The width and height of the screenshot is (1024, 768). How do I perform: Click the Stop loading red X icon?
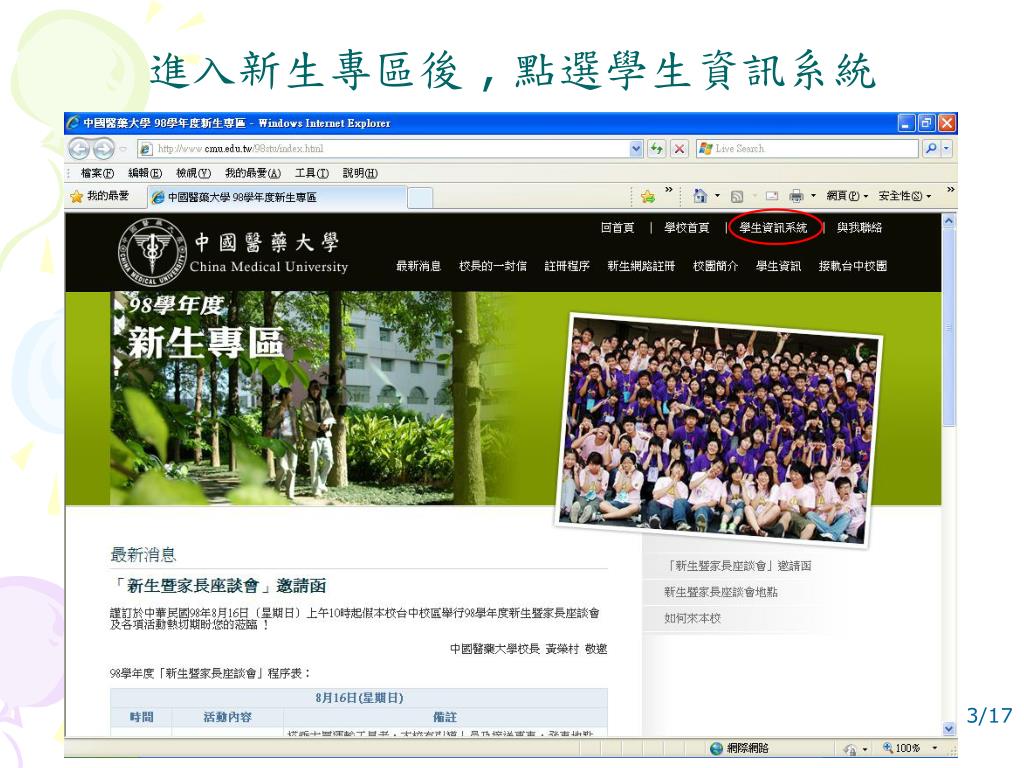(x=679, y=149)
